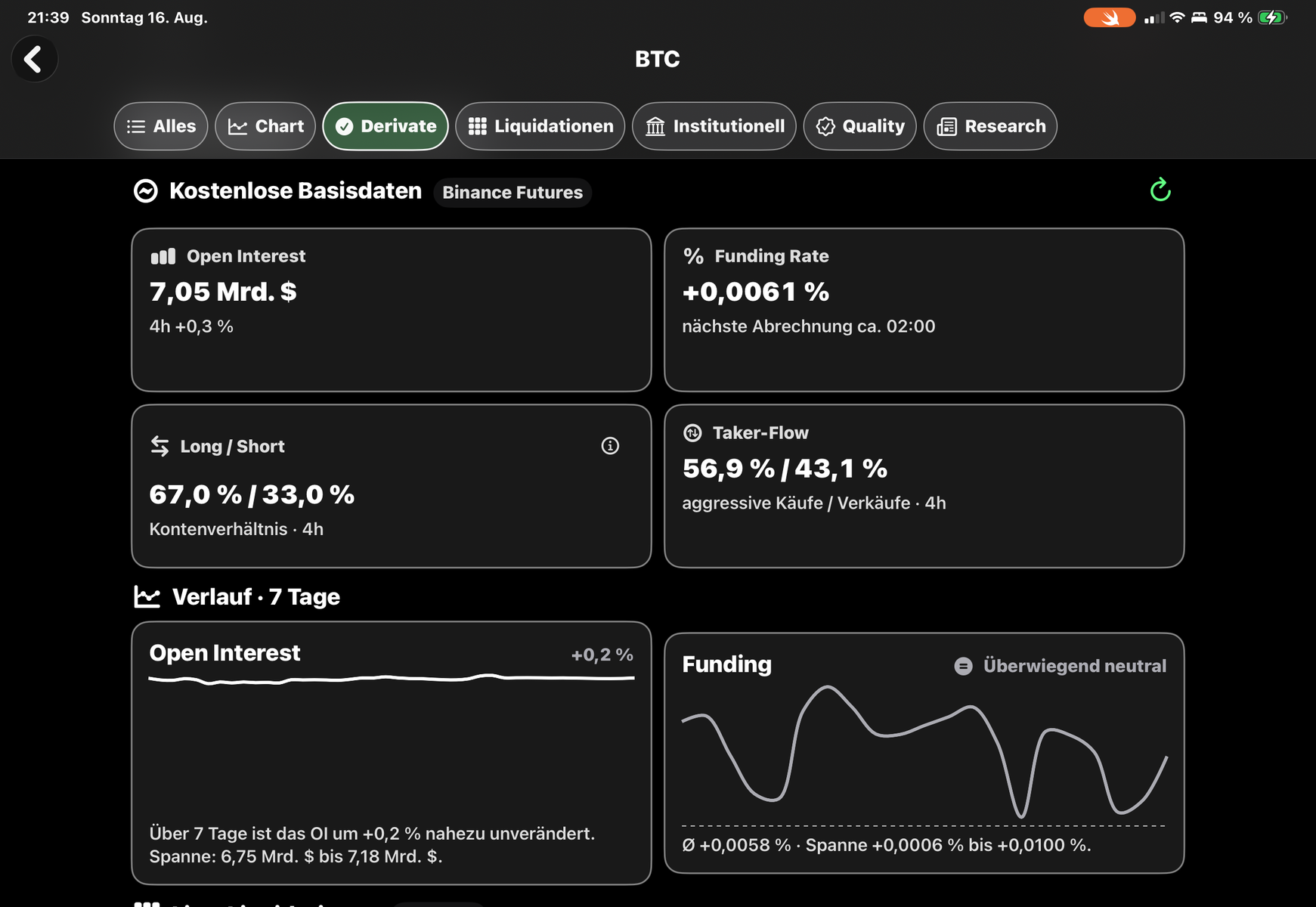Image resolution: width=1316 pixels, height=907 pixels.
Task: Click the Verlauf chart icon
Action: 147,596
